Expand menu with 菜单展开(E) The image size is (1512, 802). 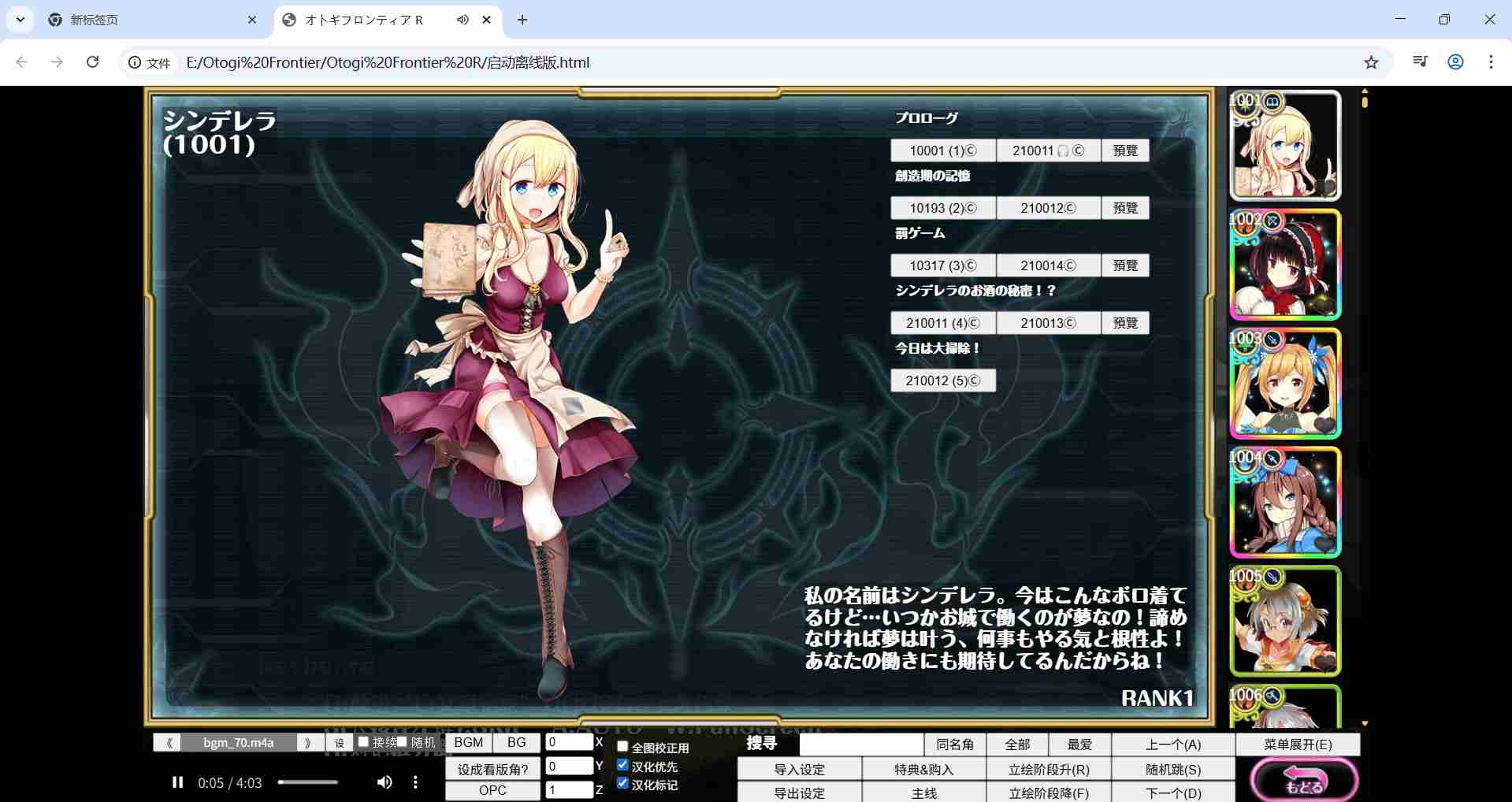click(1298, 744)
